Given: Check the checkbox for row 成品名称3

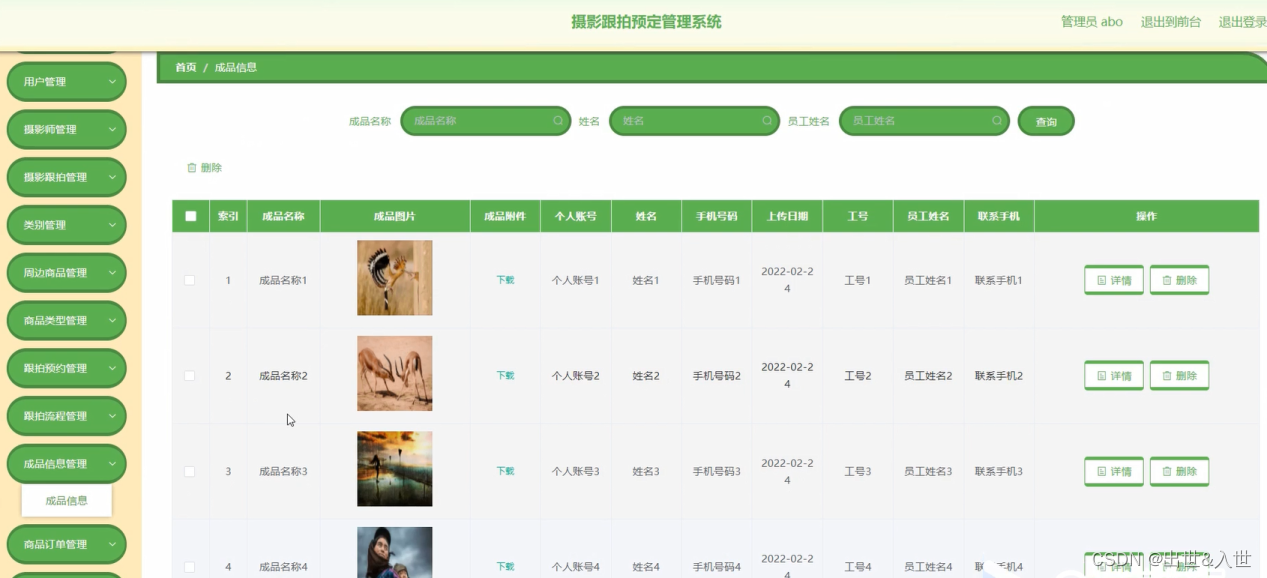Looking at the screenshot, I should (x=190, y=471).
